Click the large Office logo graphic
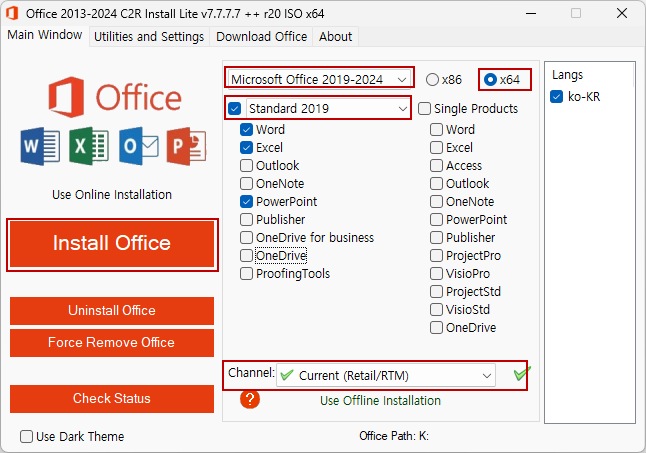Screen dimensions: 646x453 click(x=115, y=97)
